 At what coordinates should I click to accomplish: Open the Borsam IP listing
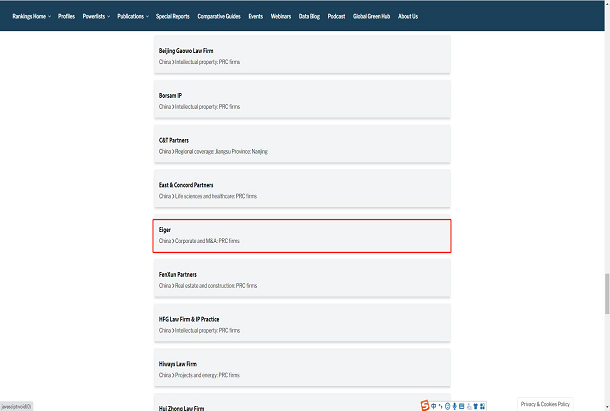[x=302, y=99]
